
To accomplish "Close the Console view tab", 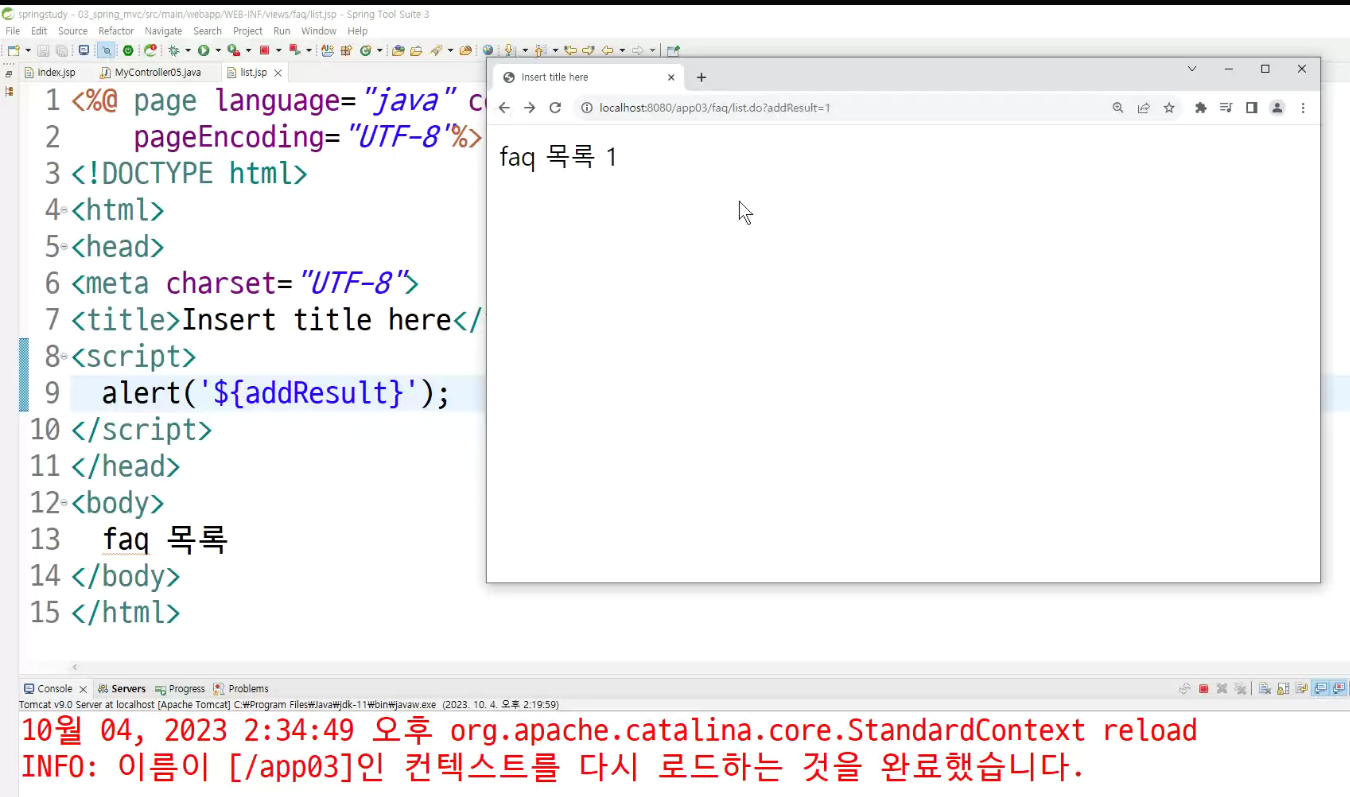I will coord(83,689).
